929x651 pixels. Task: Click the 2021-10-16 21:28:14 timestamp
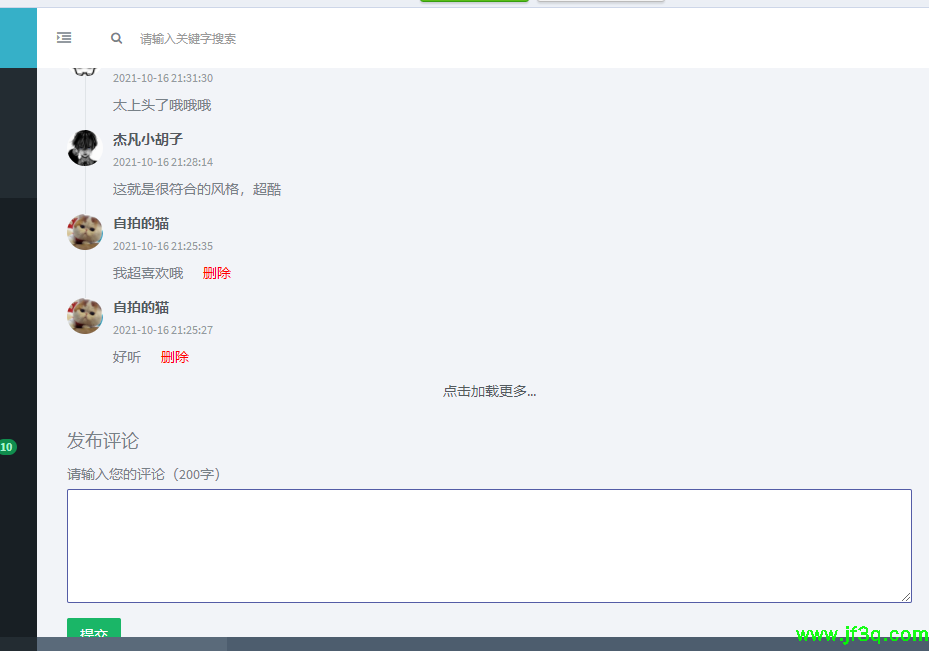click(163, 162)
